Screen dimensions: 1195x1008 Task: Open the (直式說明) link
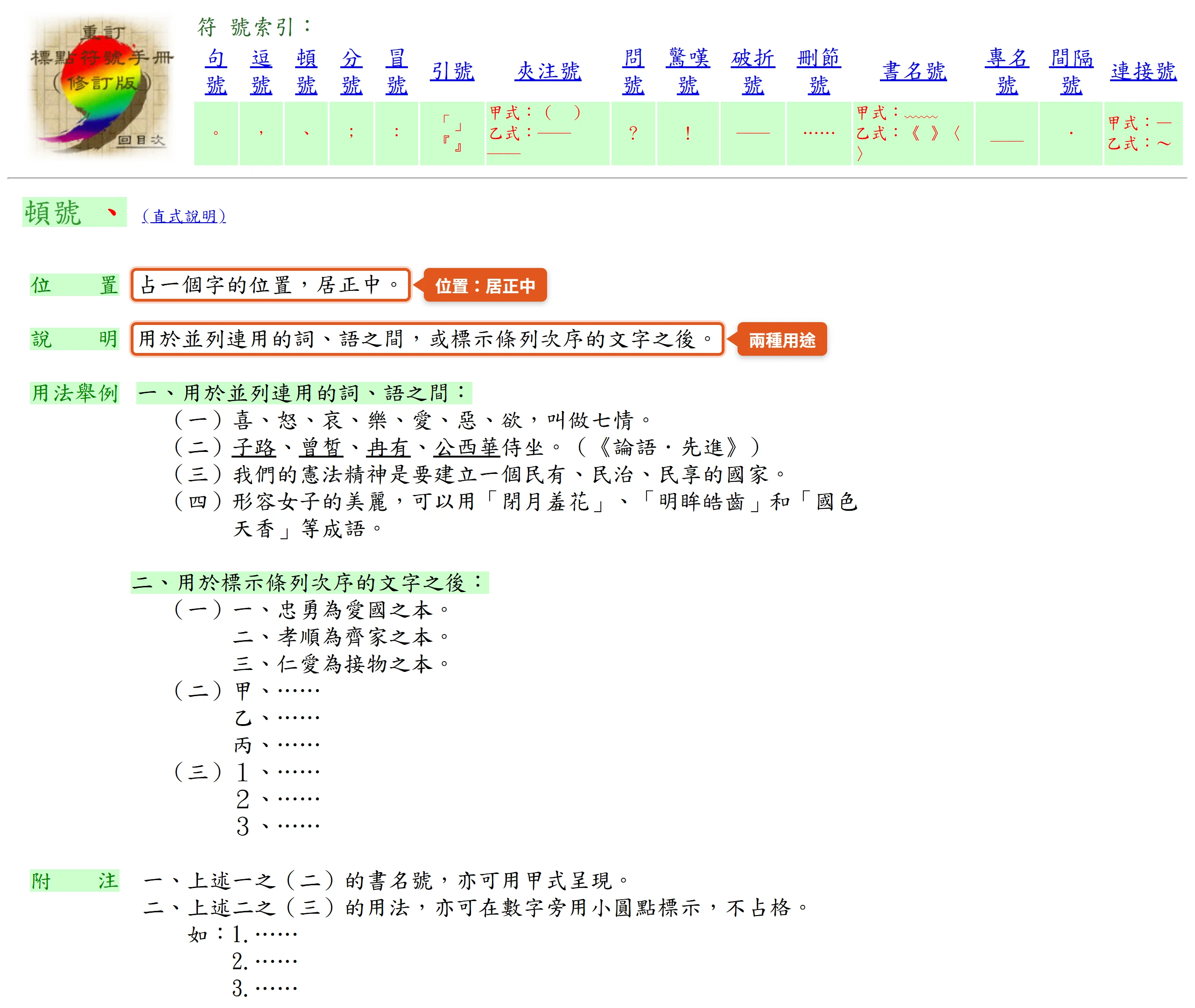click(184, 216)
